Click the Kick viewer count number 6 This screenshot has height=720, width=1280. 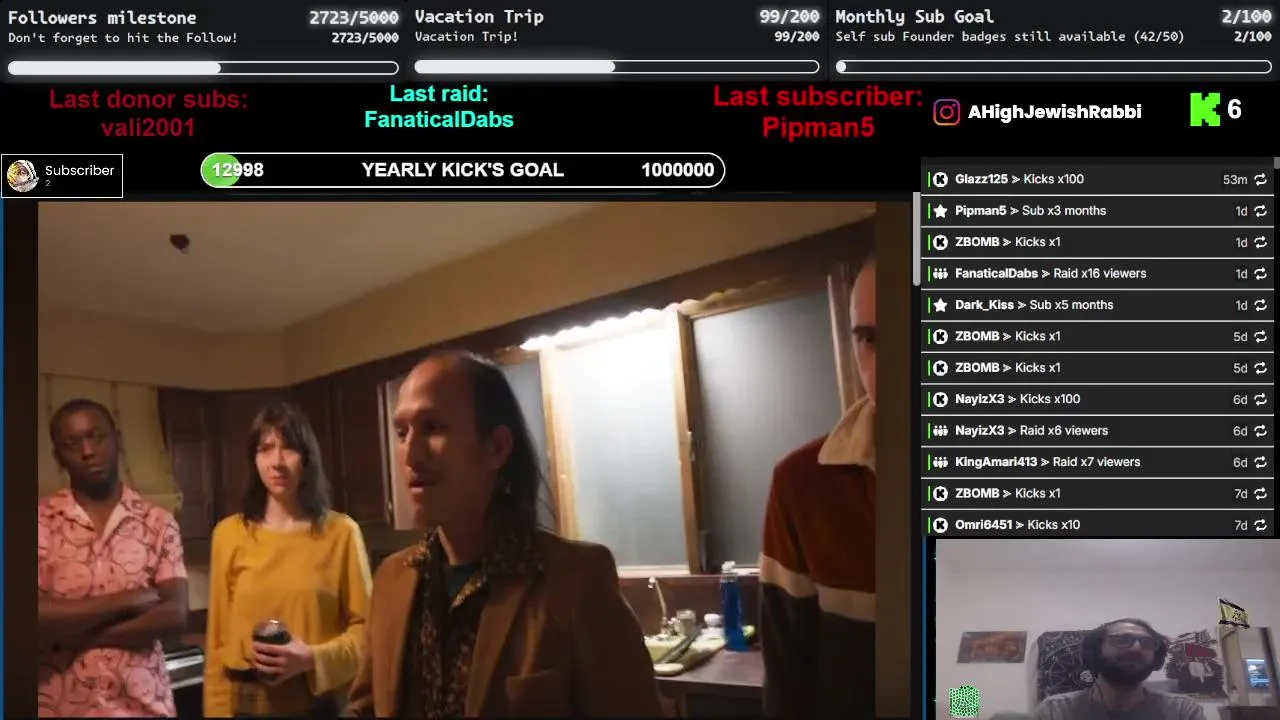(x=1234, y=110)
